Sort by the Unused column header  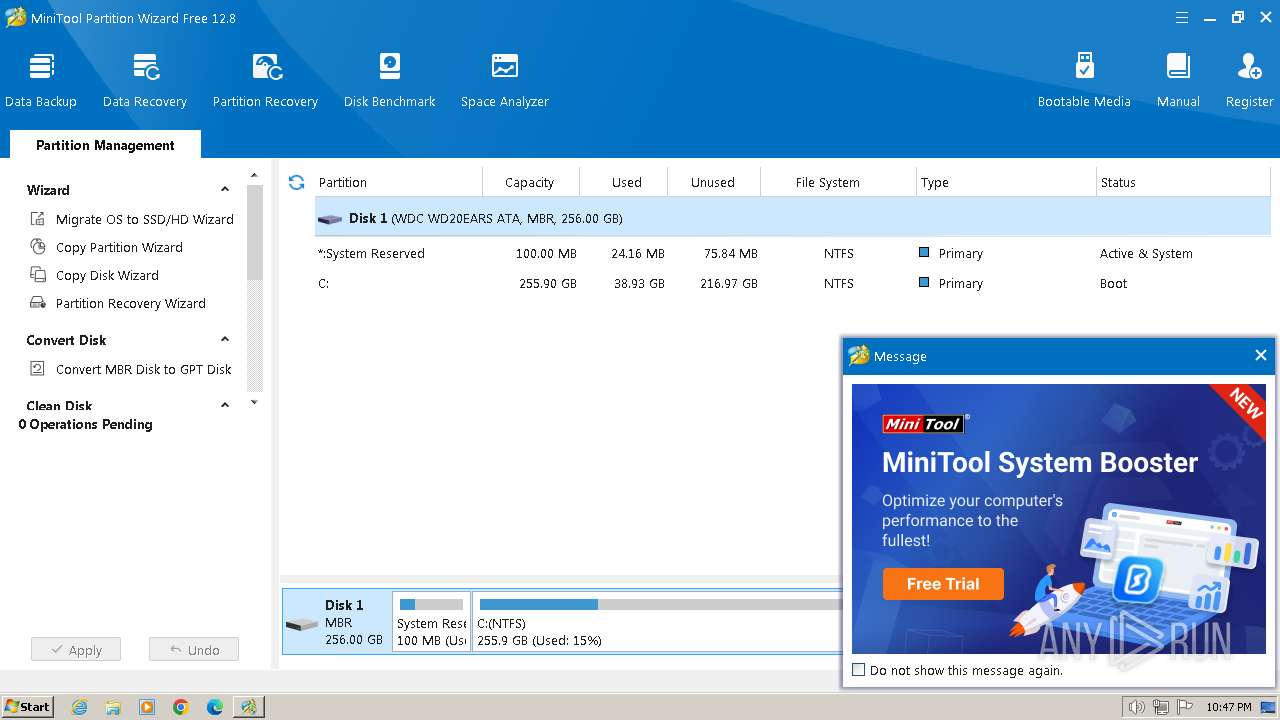pyautogui.click(x=716, y=182)
